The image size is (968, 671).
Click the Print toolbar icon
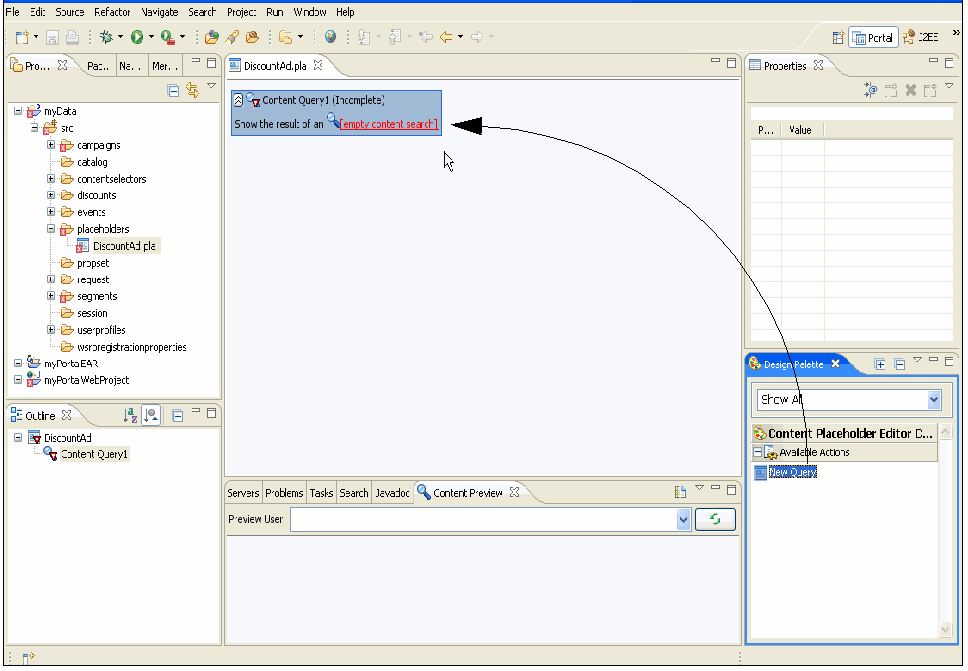pyautogui.click(x=72, y=38)
